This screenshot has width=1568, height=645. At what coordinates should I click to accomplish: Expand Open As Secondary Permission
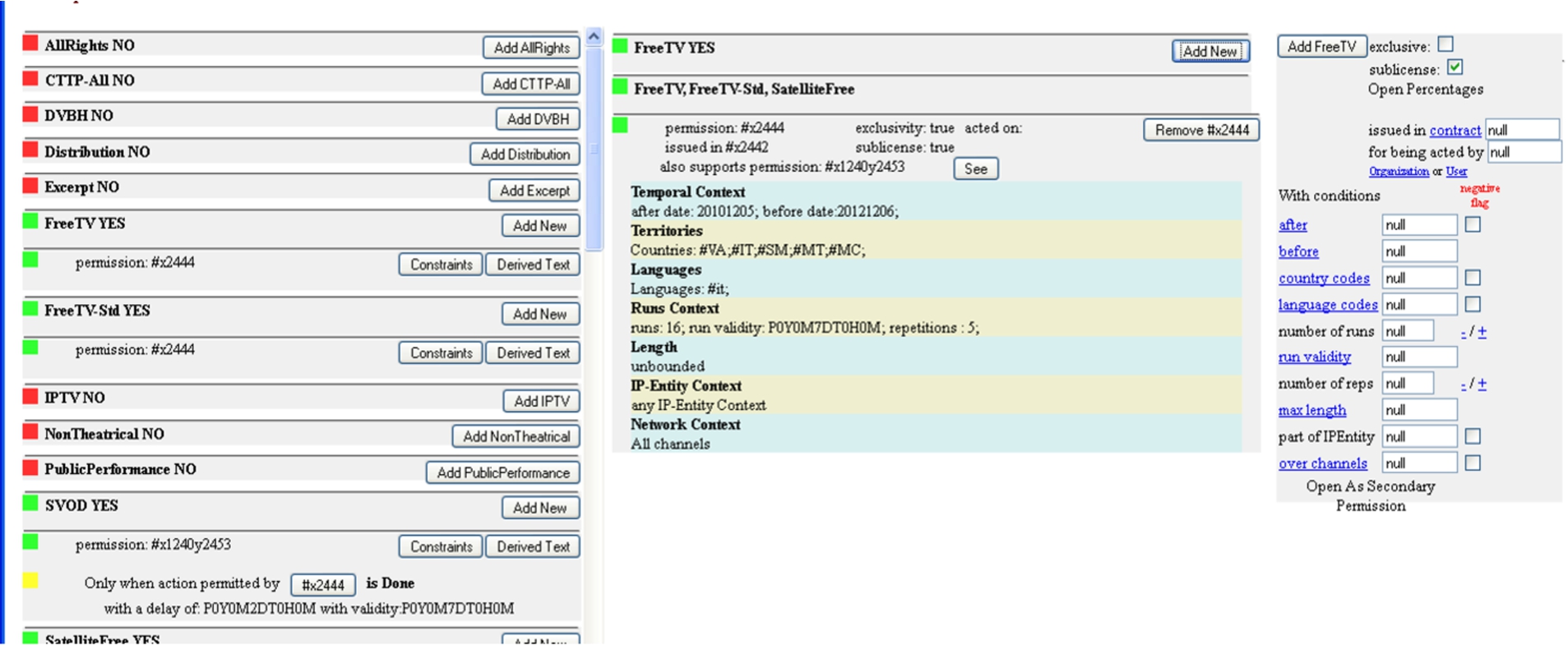point(1371,495)
